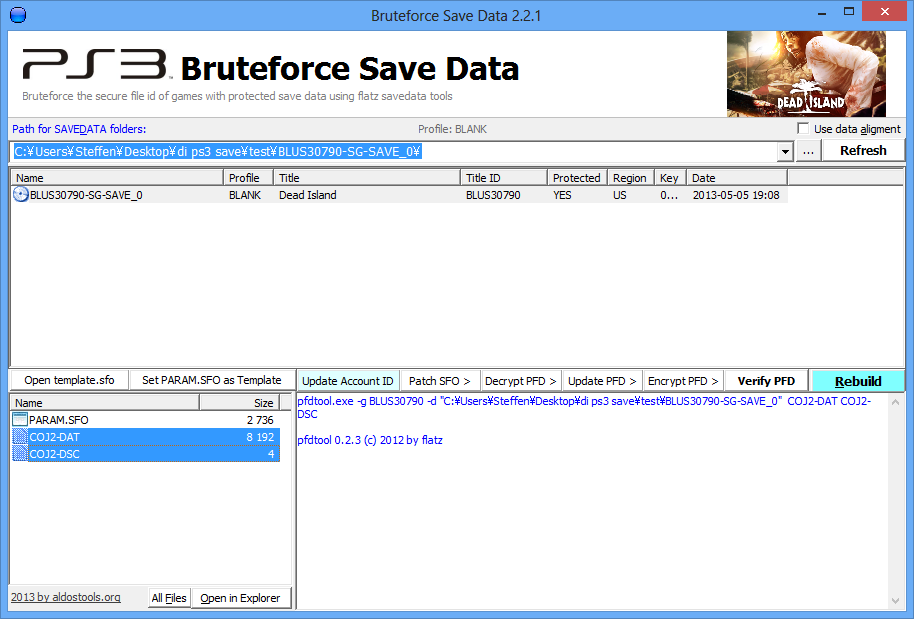Click the Verify PFD button
This screenshot has height=619, width=914.
click(x=766, y=381)
